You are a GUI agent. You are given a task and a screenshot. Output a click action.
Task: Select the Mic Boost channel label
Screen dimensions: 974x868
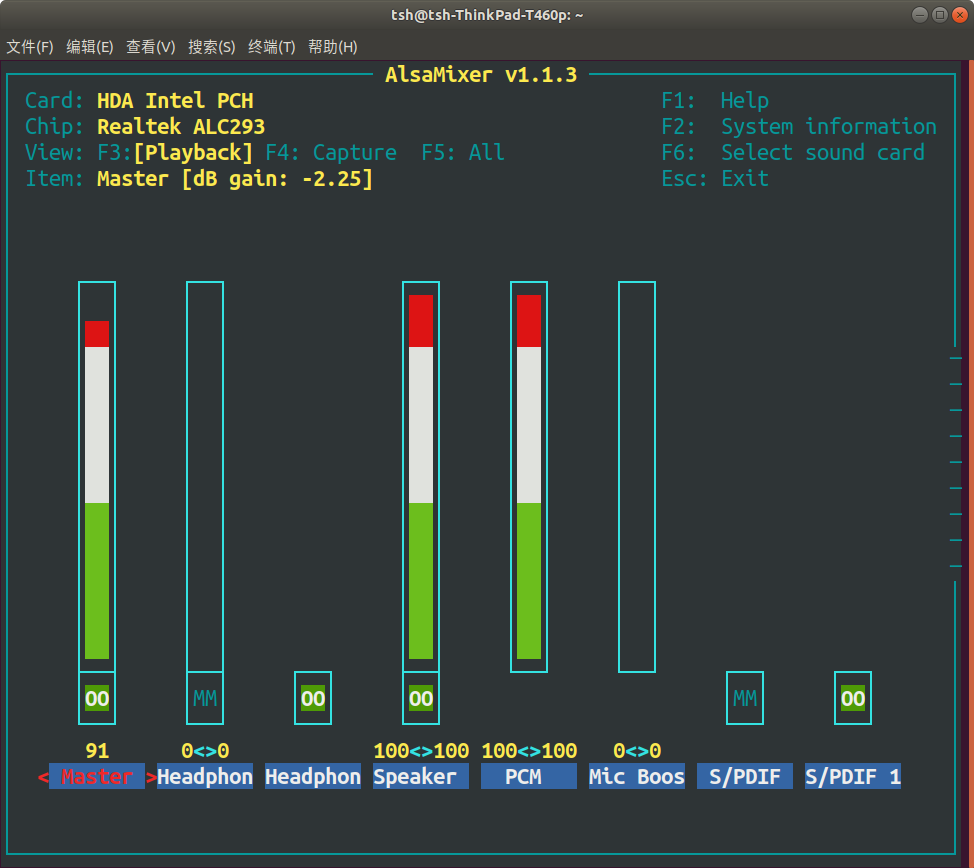(636, 776)
